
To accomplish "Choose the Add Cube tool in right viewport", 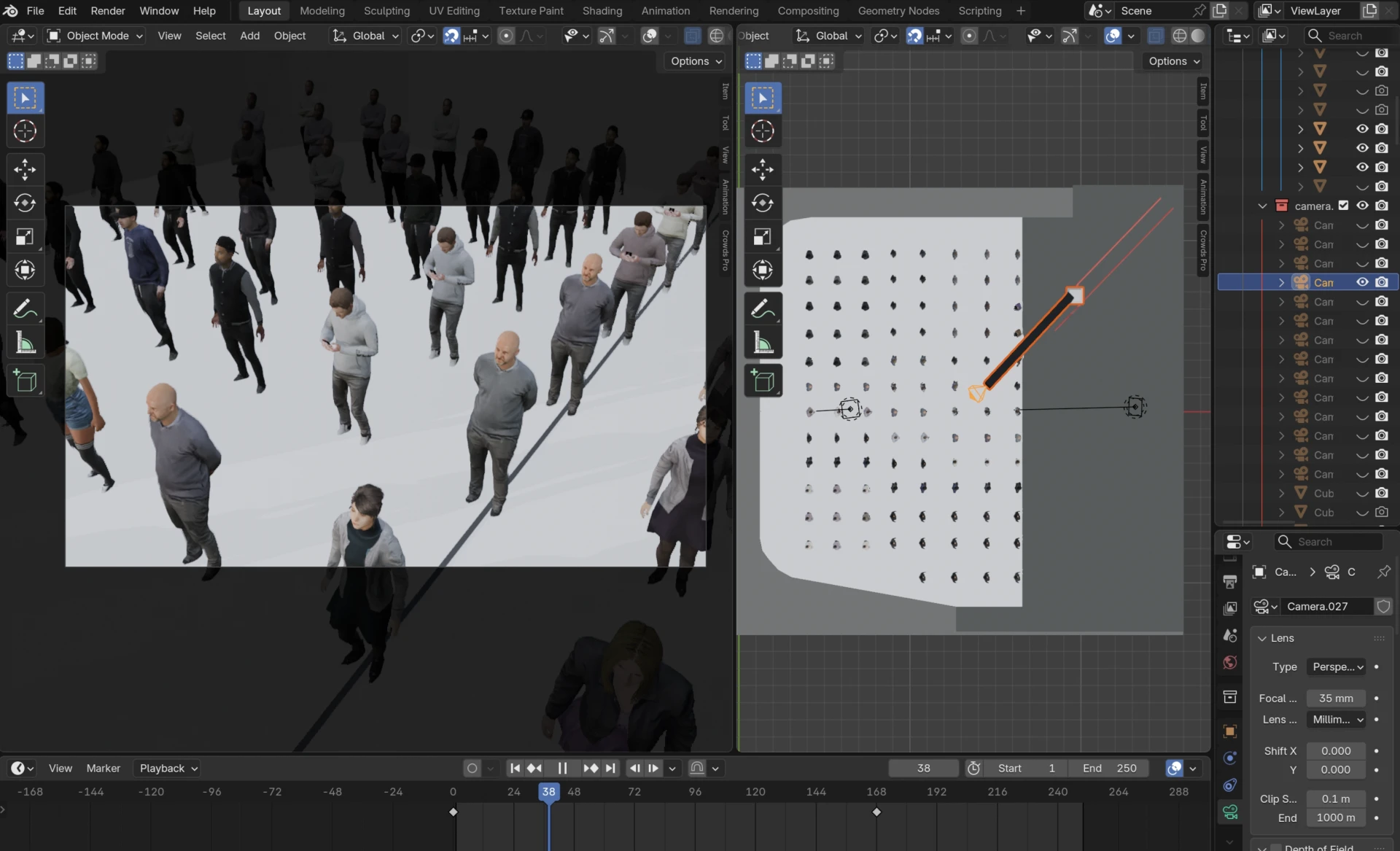I will pyautogui.click(x=763, y=381).
